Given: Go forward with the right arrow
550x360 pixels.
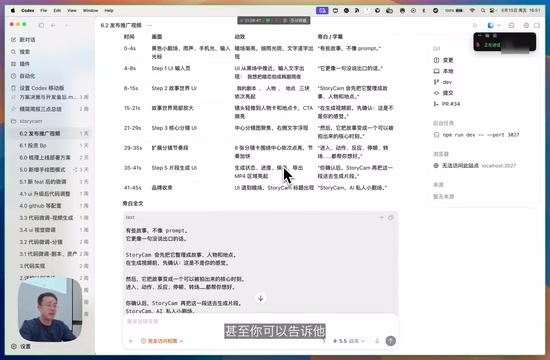Looking at the screenshot, I should [66, 25].
